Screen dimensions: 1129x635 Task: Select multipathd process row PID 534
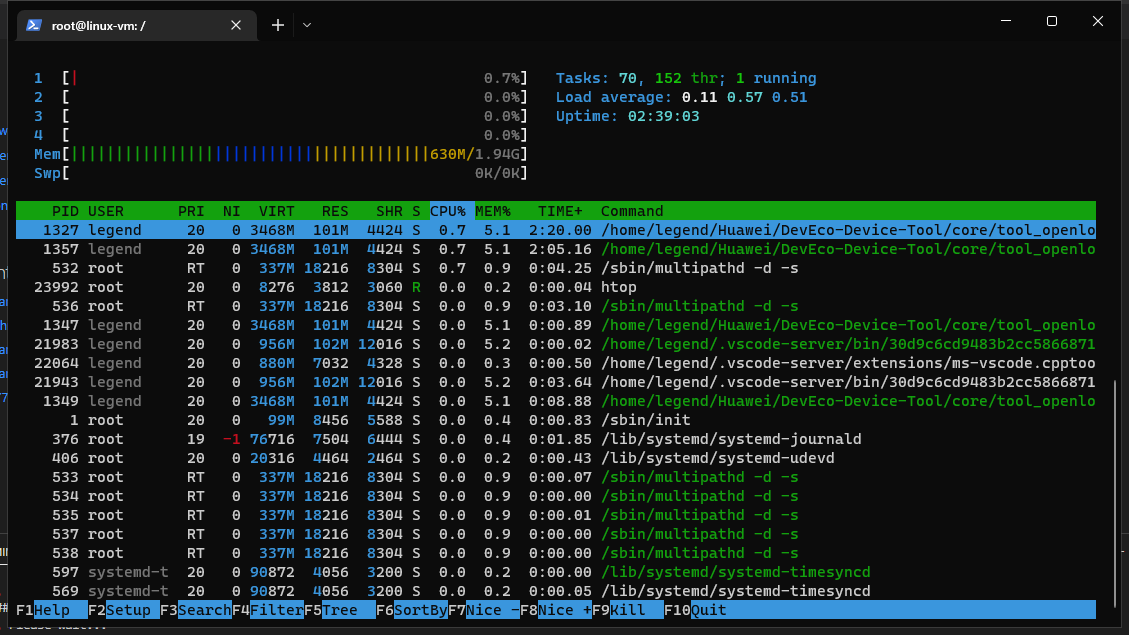click(x=556, y=496)
